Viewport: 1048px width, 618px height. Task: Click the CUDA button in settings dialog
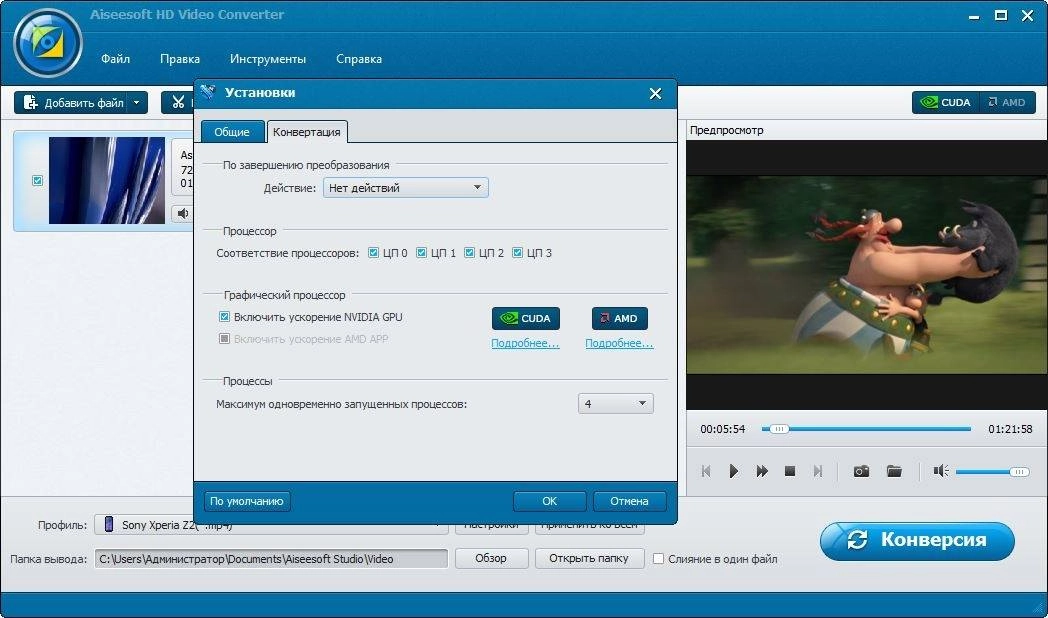tap(525, 318)
